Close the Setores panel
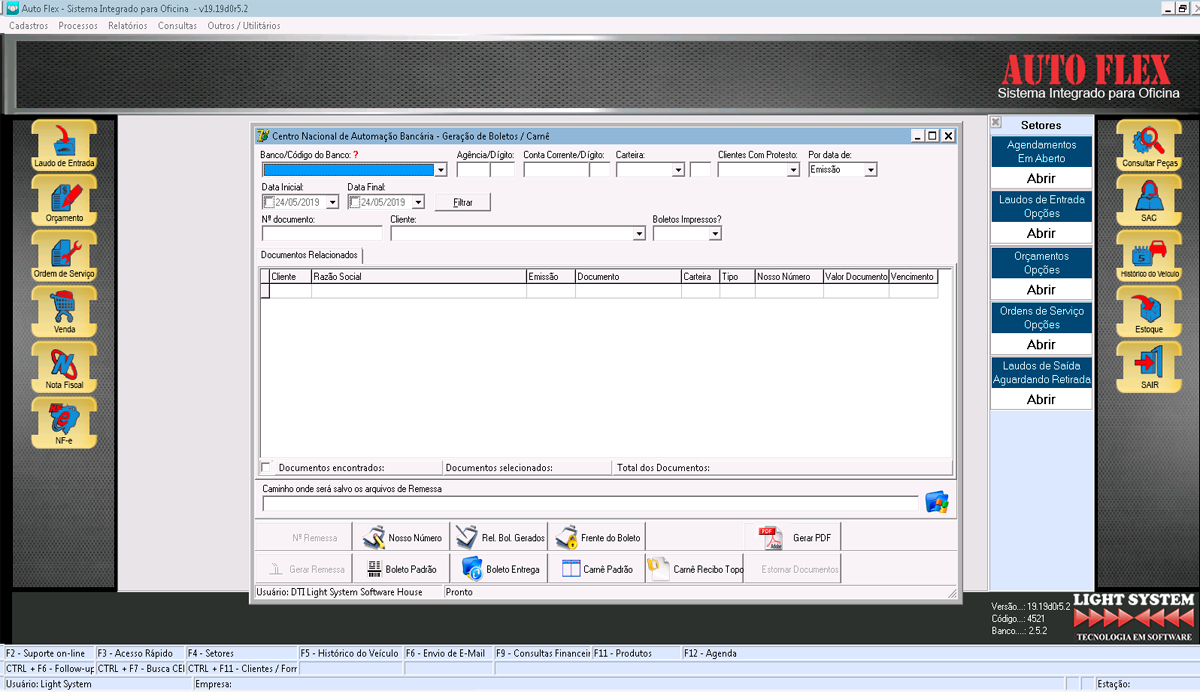 tap(996, 123)
